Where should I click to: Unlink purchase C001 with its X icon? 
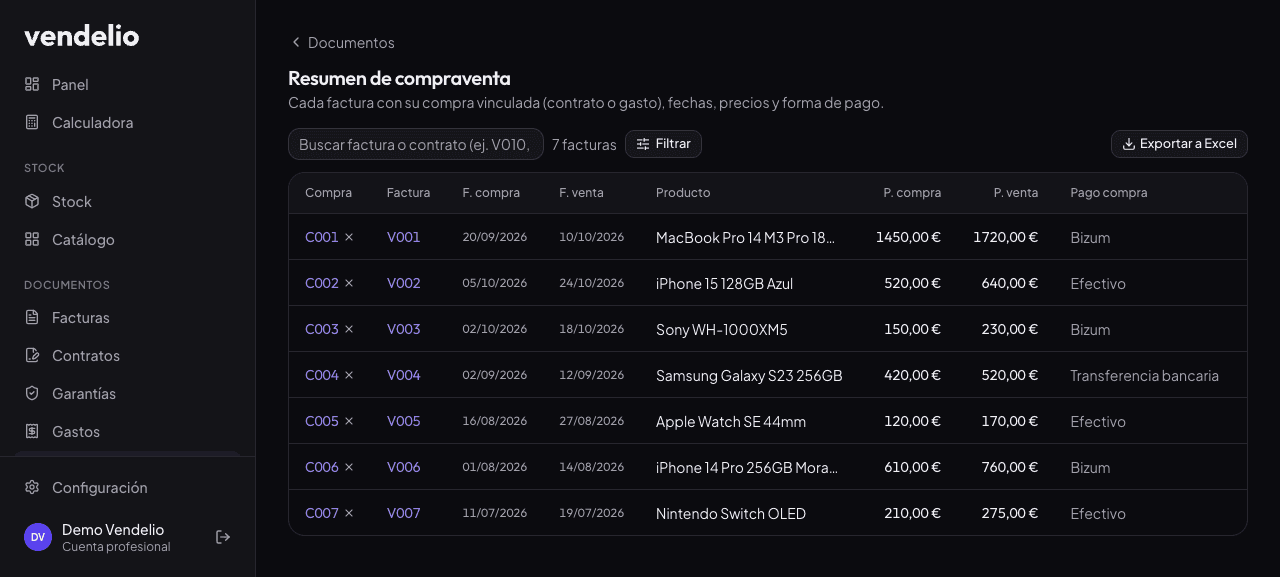point(349,237)
